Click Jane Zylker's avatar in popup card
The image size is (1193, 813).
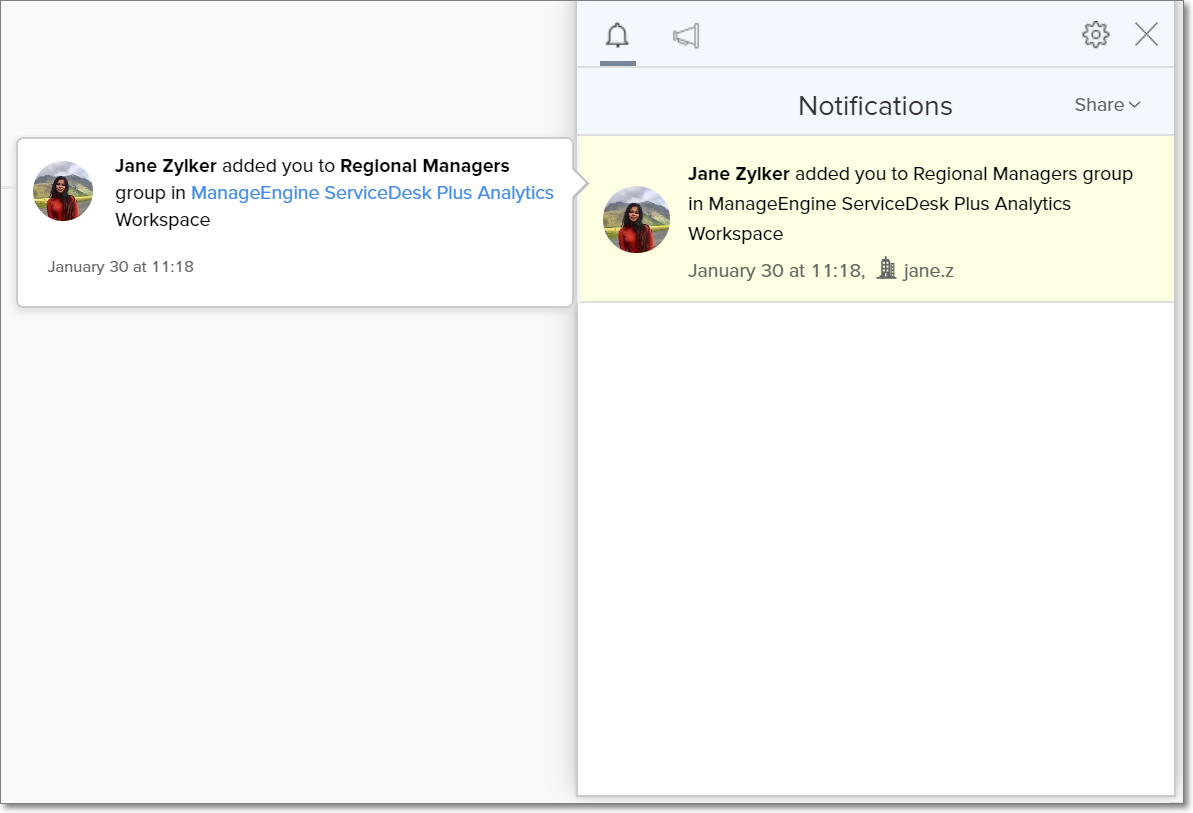pyautogui.click(x=63, y=191)
